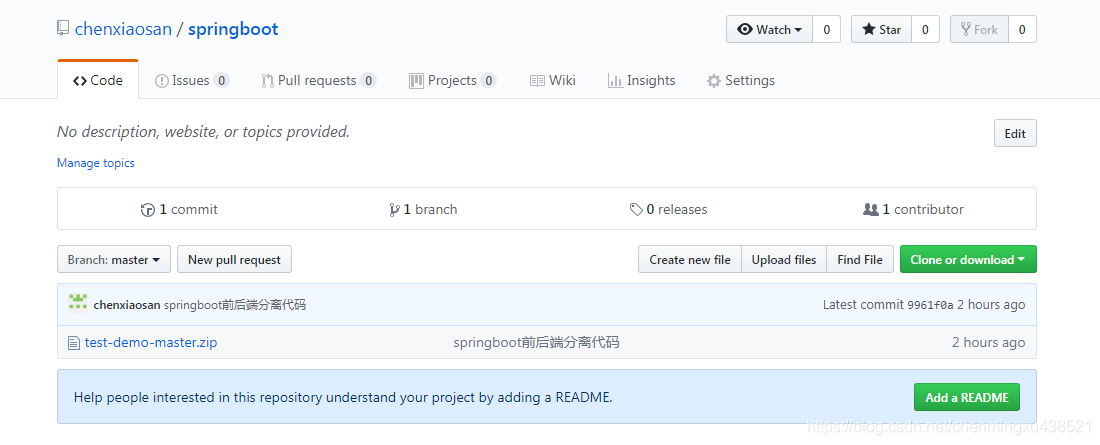Viewport: 1100px width, 445px height.
Task: Click the code brackets icon on Code tab
Action: coord(79,81)
